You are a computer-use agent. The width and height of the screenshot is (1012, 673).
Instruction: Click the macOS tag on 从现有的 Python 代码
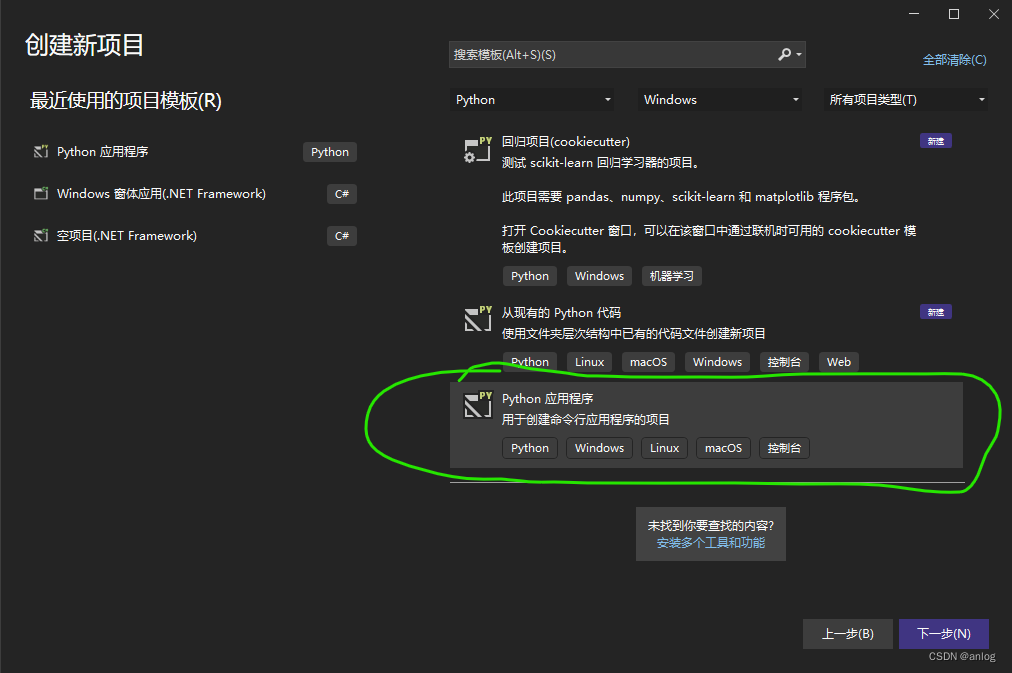point(649,362)
